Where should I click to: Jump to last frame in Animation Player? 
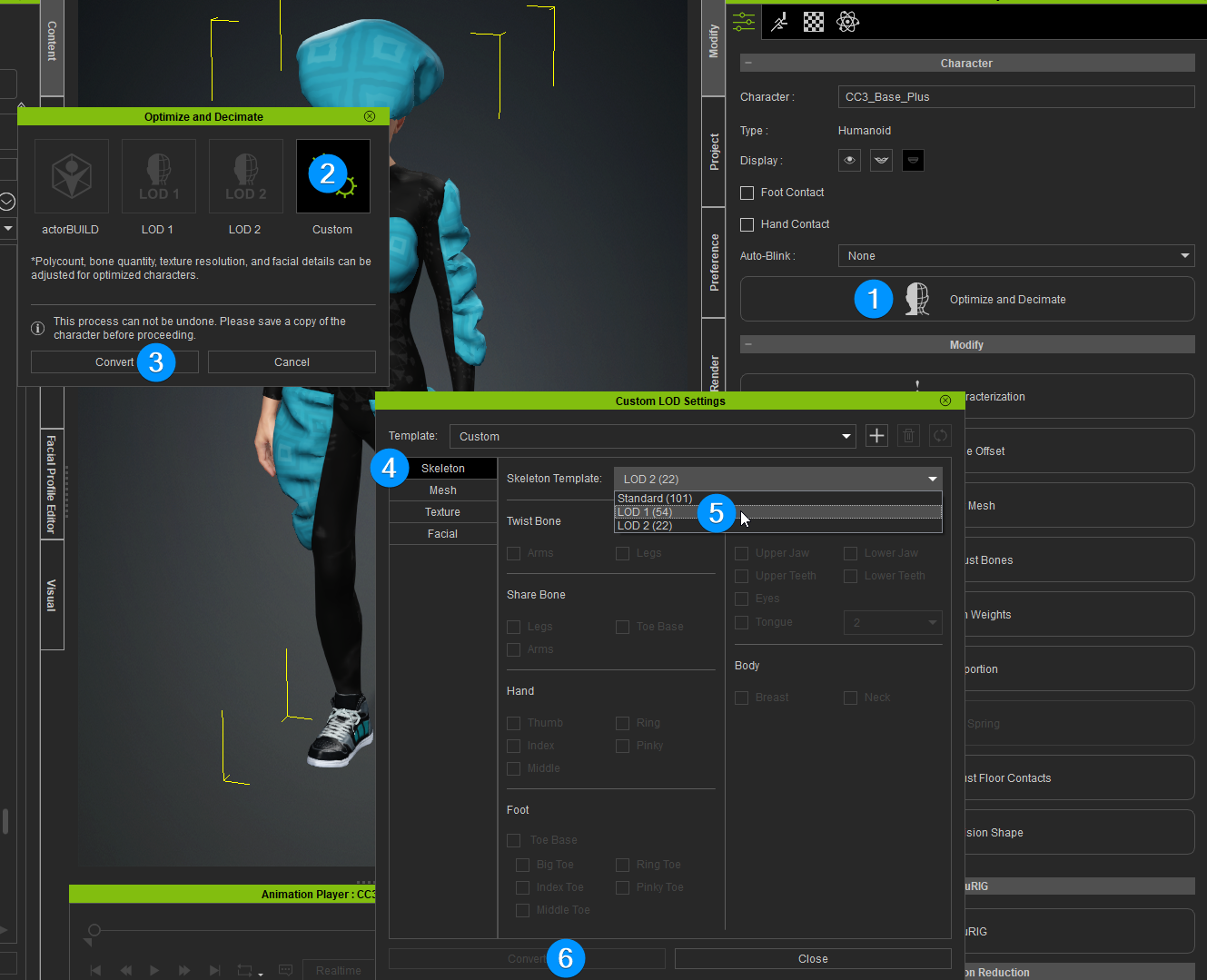215,970
